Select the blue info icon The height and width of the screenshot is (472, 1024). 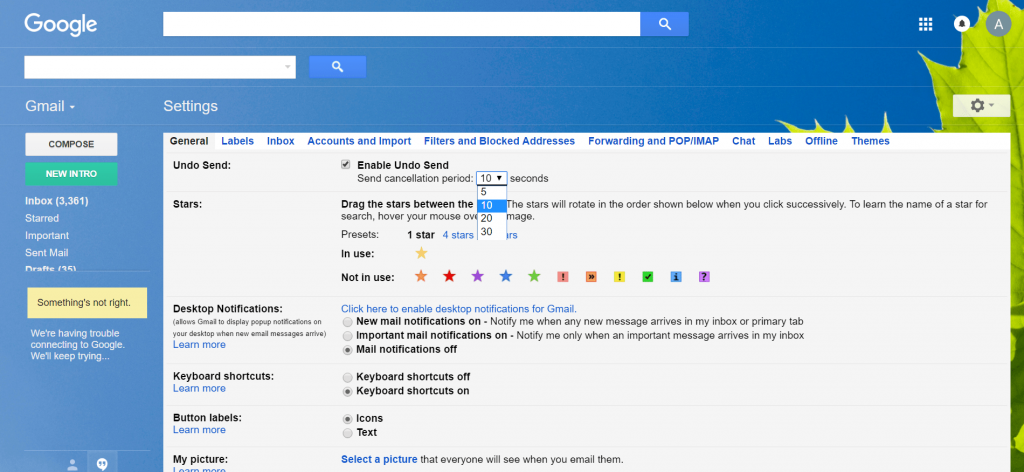tap(676, 277)
